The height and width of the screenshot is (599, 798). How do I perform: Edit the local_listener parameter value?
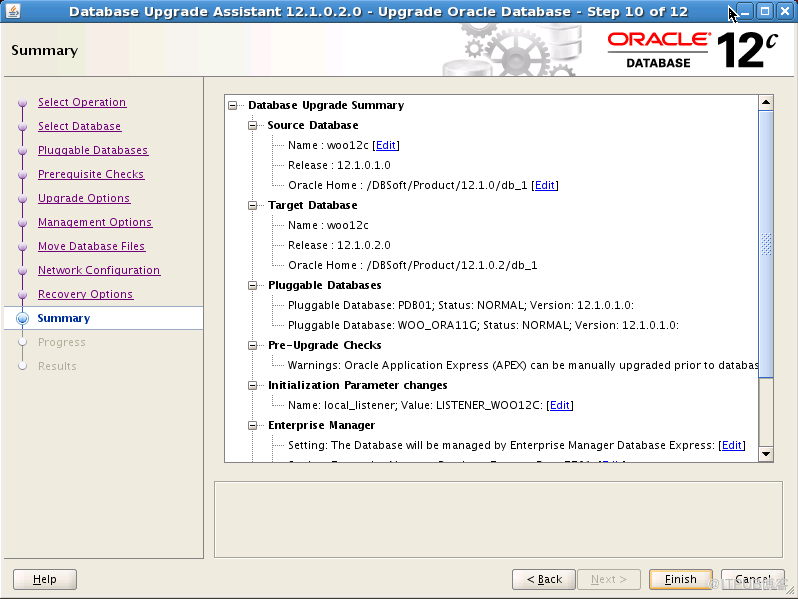pyautogui.click(x=560, y=405)
